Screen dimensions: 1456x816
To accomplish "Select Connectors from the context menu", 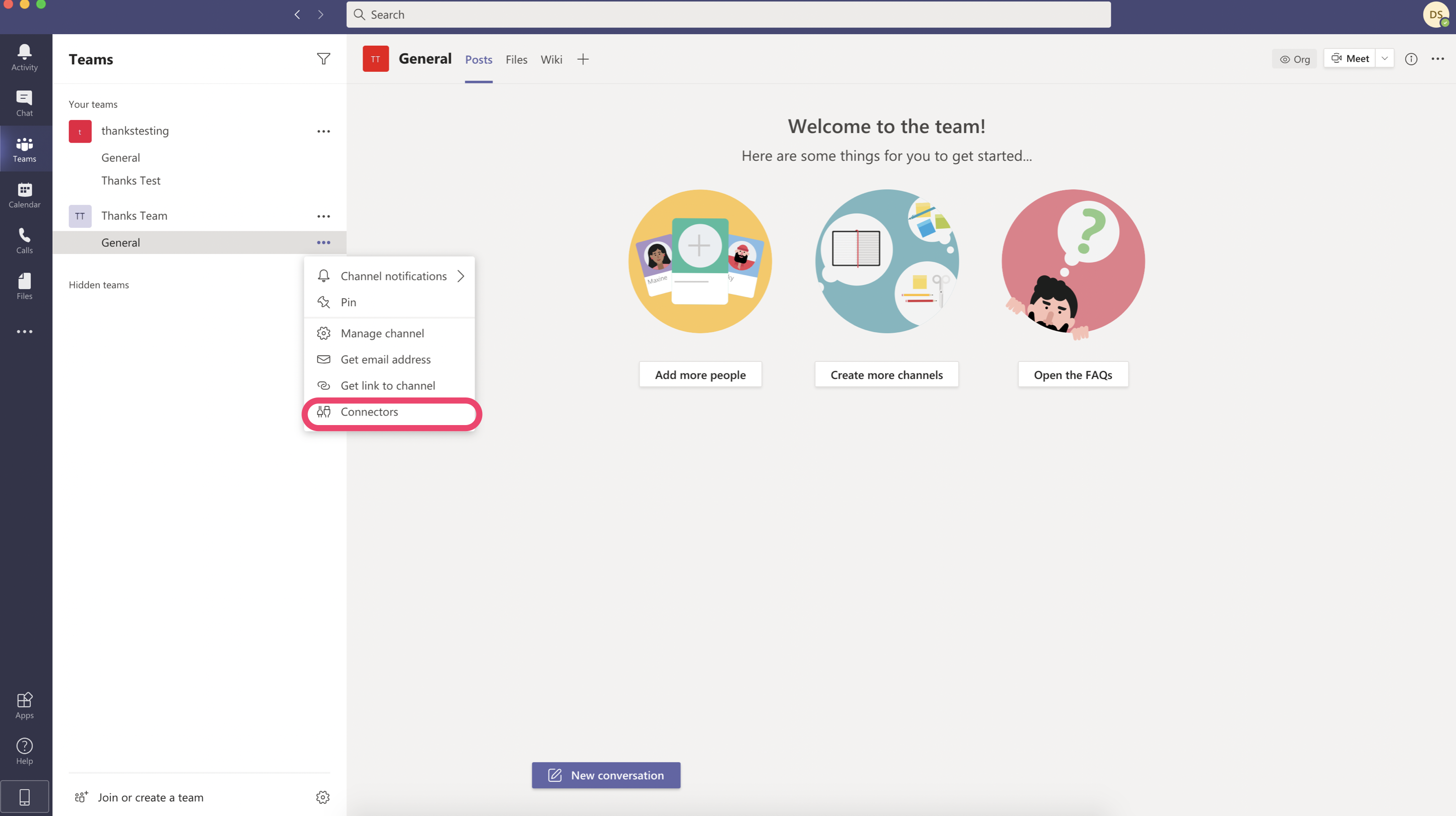I will tap(369, 412).
